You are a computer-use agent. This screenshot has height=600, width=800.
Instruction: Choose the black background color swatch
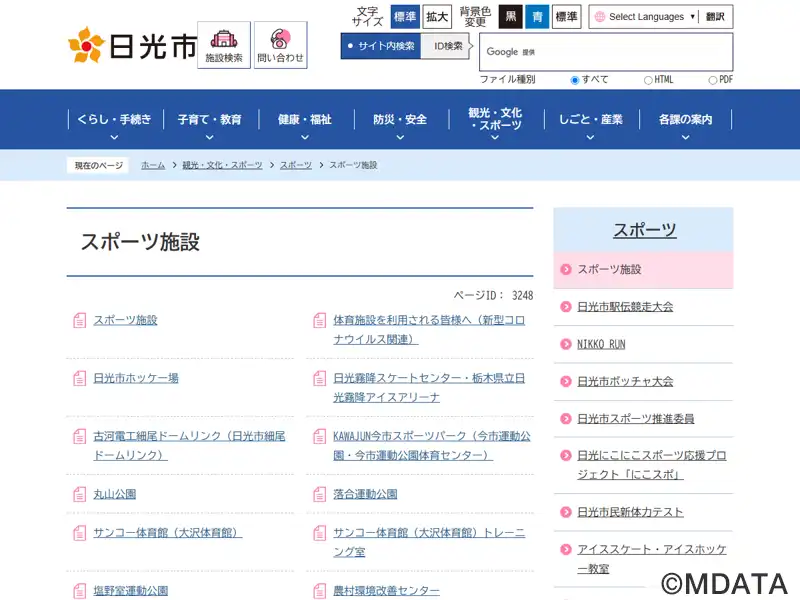[511, 17]
